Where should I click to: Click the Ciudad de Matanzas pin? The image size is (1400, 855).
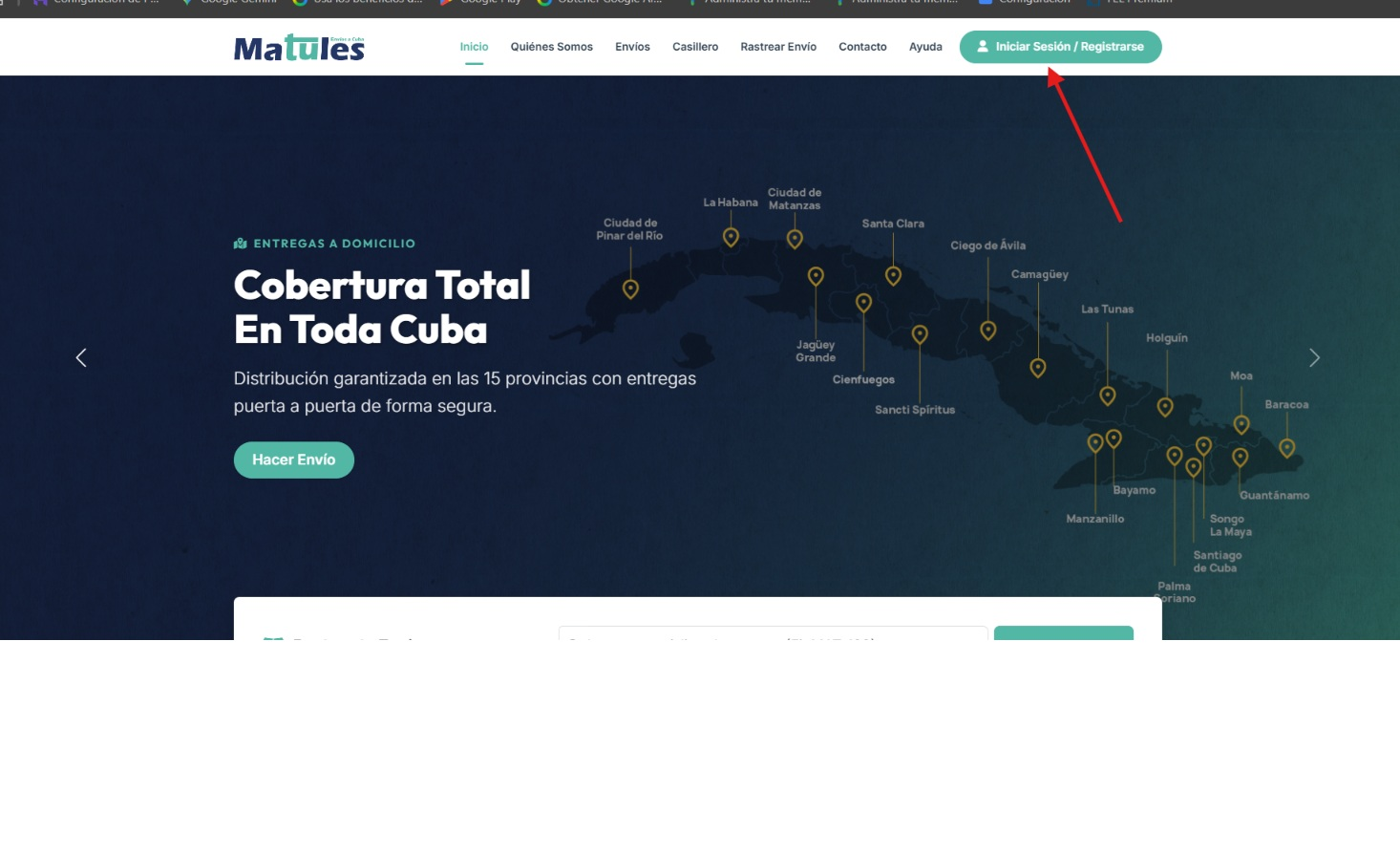click(795, 239)
